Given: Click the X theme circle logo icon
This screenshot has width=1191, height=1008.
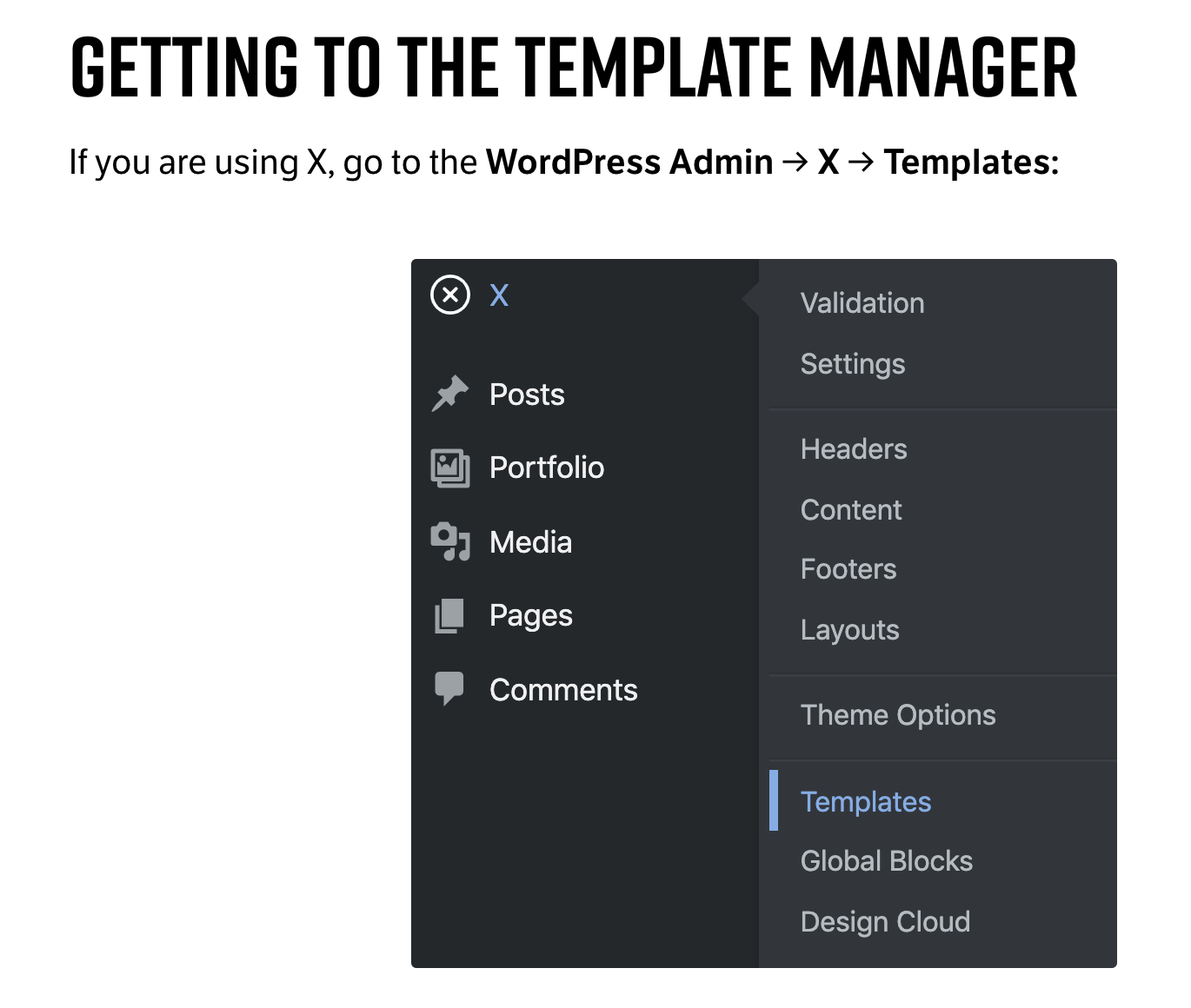Looking at the screenshot, I should [450, 295].
